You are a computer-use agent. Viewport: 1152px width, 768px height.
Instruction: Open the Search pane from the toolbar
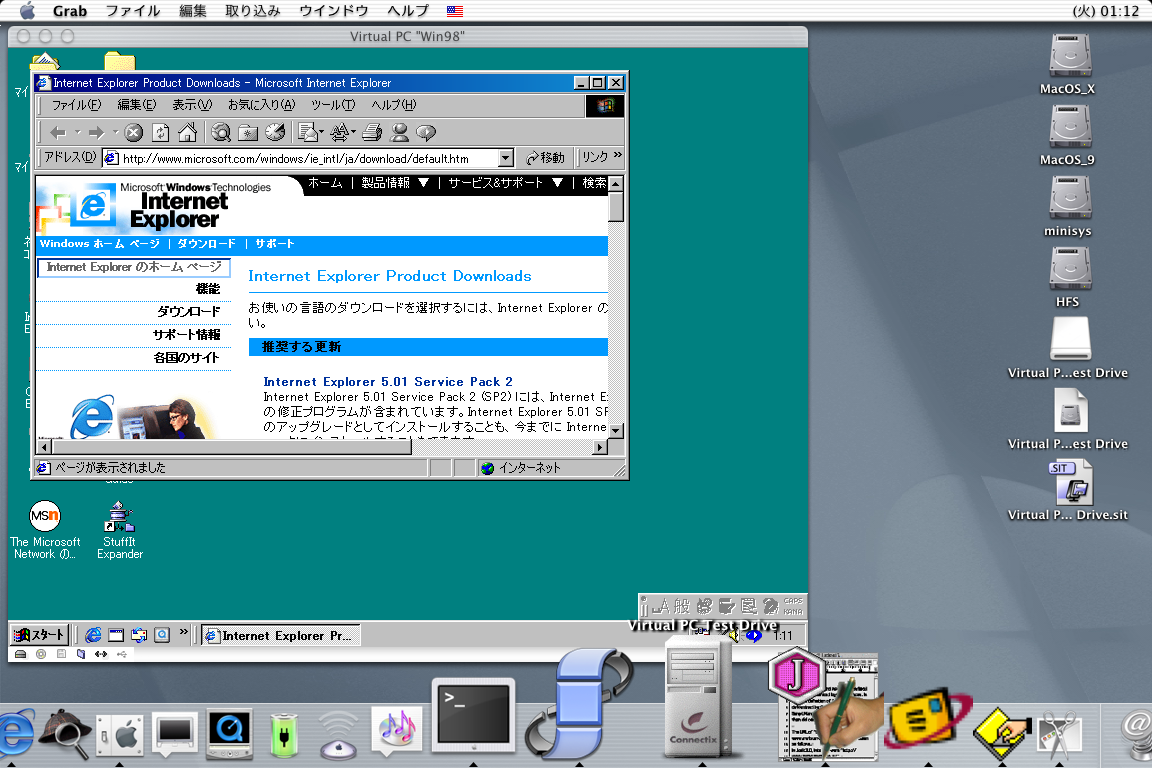point(221,132)
